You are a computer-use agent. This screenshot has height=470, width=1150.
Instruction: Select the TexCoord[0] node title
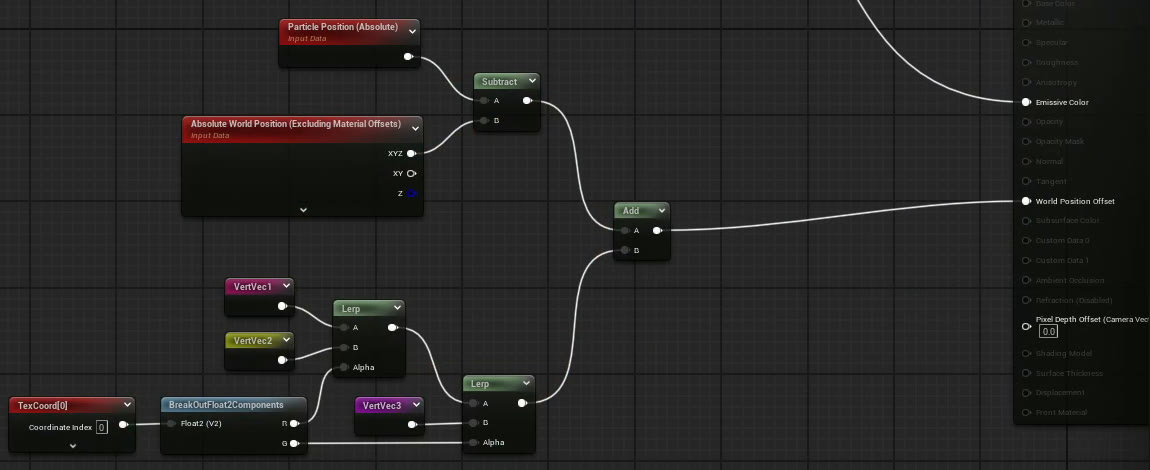pyautogui.click(x=43, y=405)
